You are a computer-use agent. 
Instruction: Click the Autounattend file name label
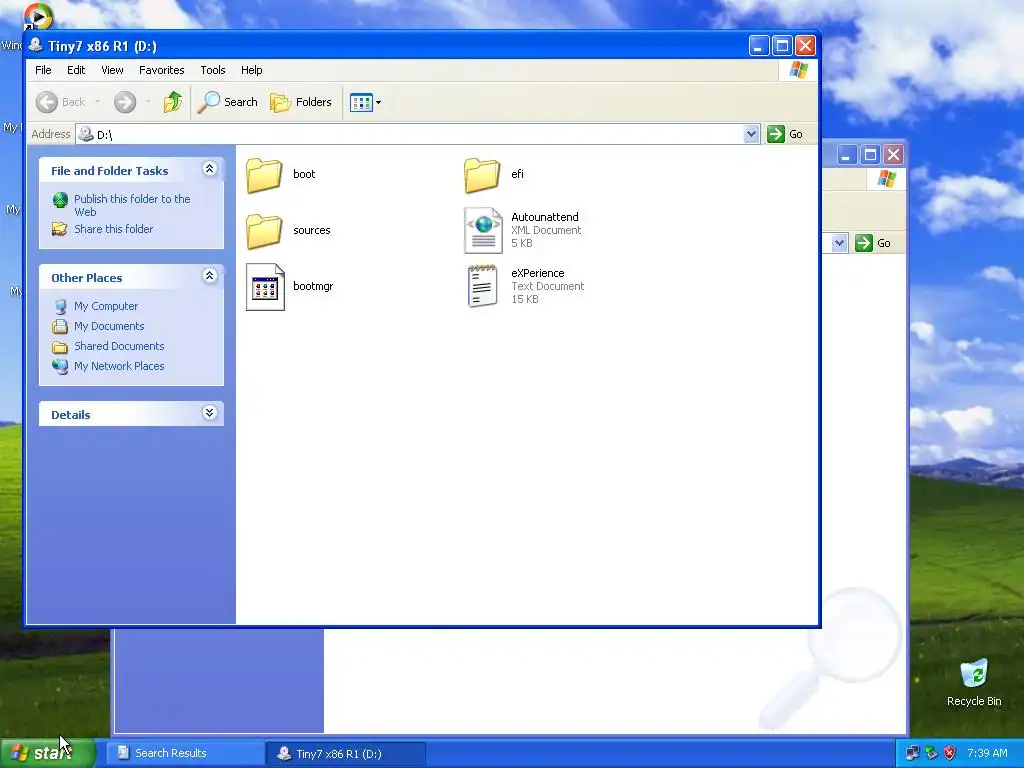(545, 217)
